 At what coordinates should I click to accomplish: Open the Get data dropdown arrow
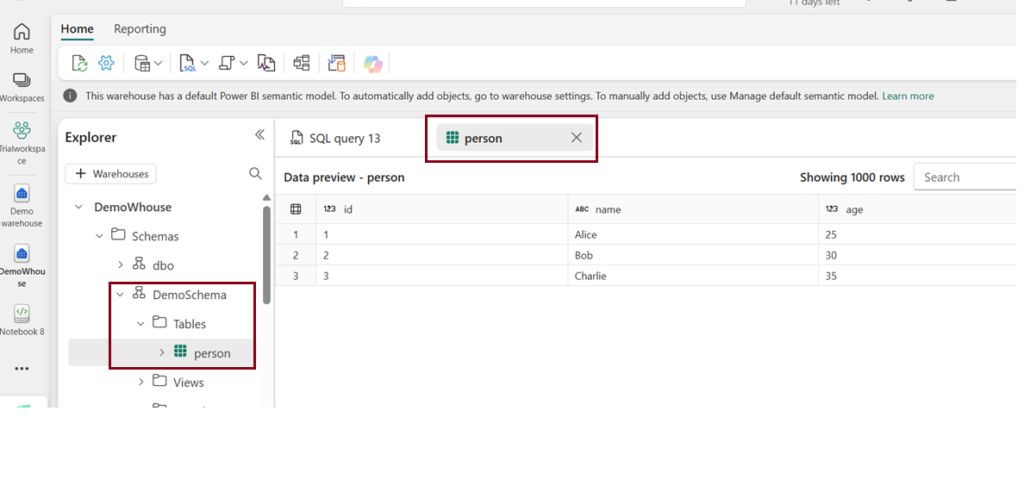coord(158,63)
